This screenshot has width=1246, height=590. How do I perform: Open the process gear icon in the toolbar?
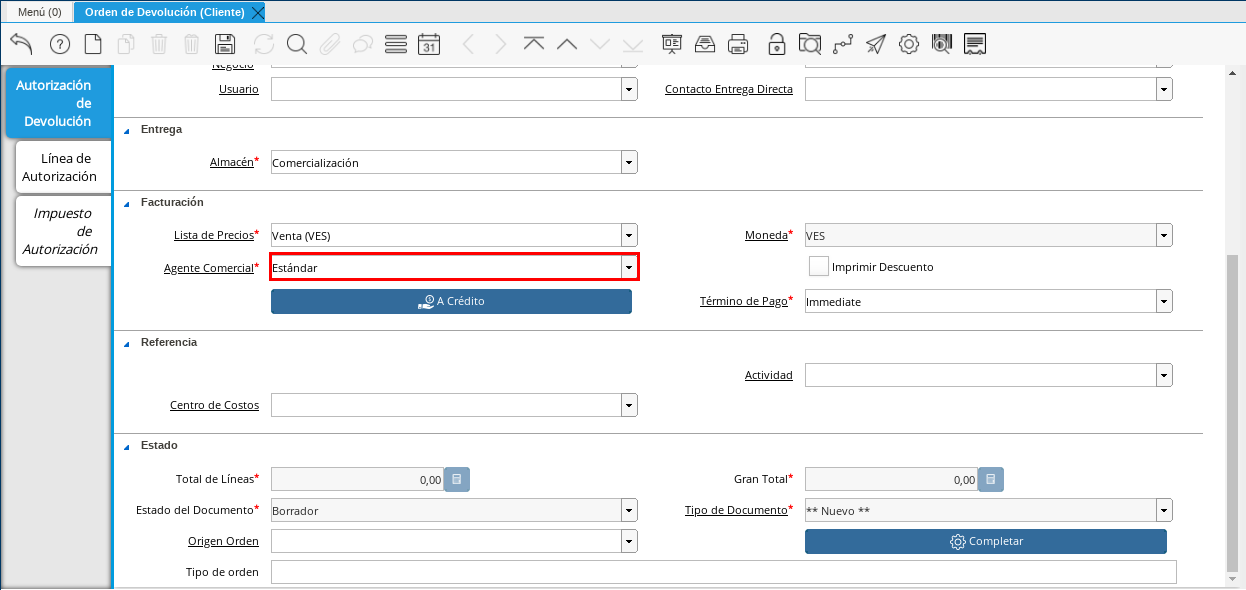coord(909,44)
